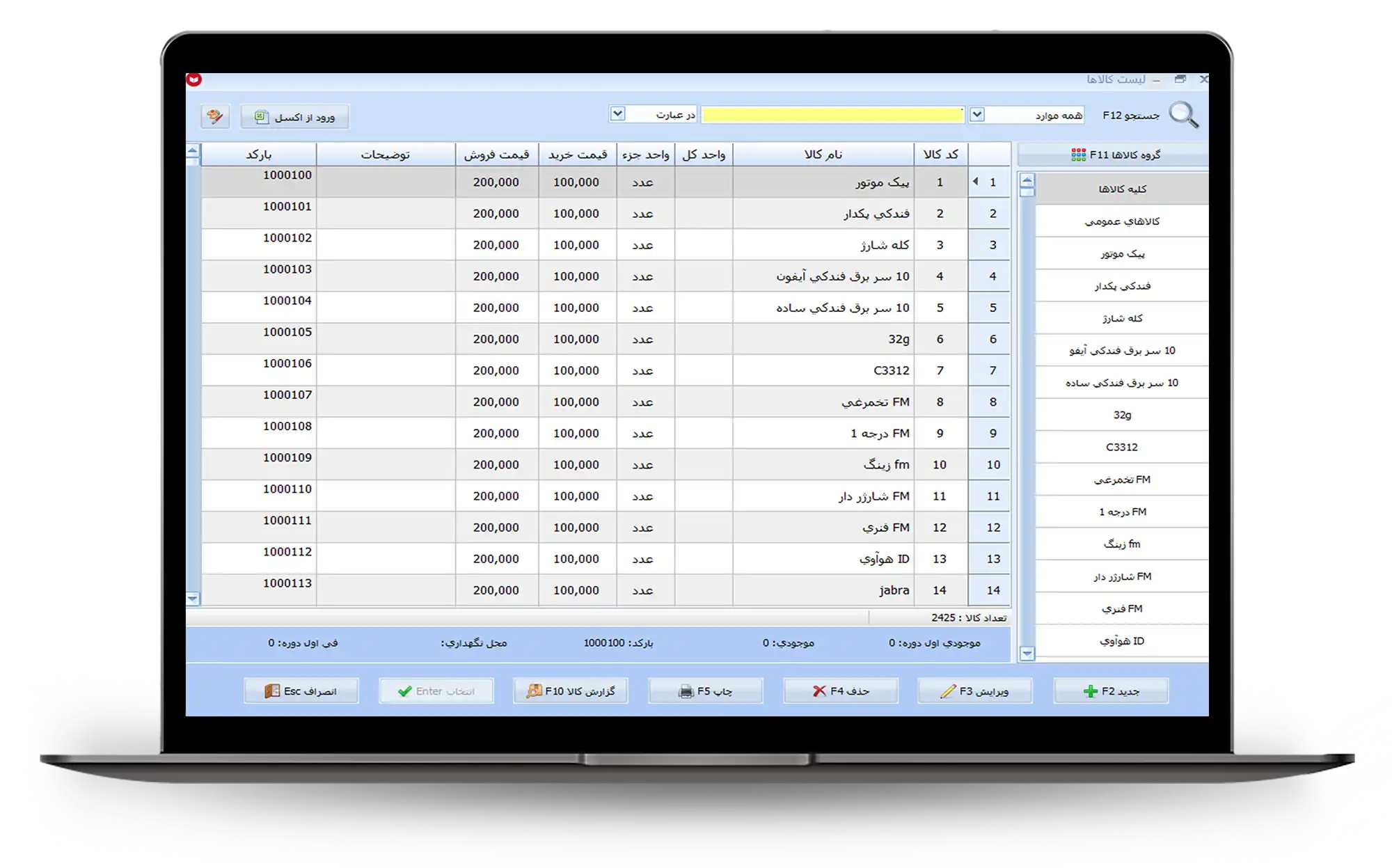
Task: Click product name FM شارژر دار in table
Action: pyautogui.click(x=874, y=496)
